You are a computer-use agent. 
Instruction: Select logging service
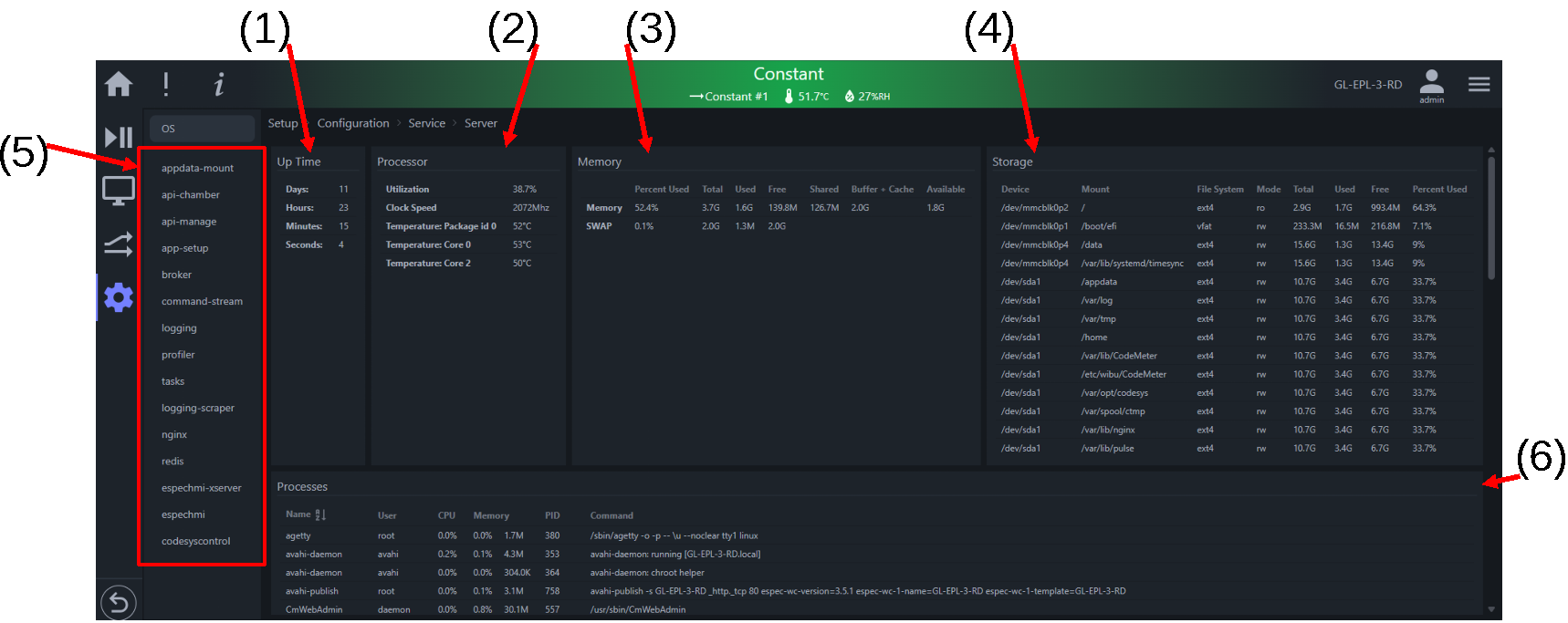coord(179,327)
